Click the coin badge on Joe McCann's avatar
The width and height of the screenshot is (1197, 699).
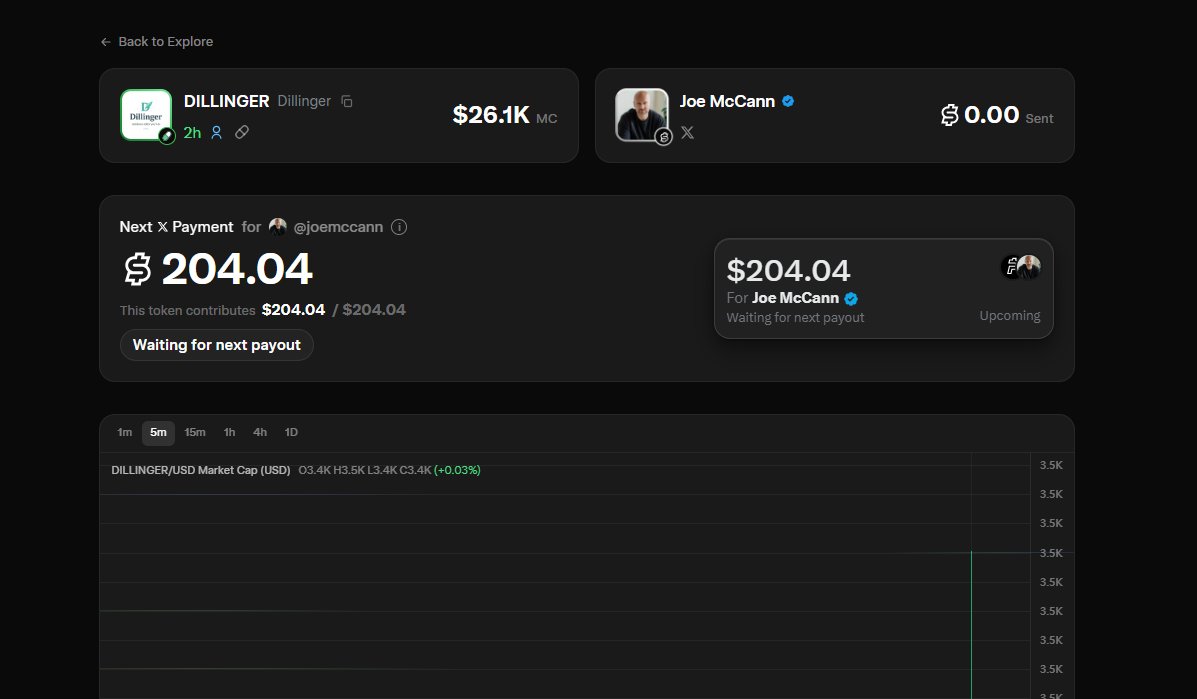coord(663,137)
